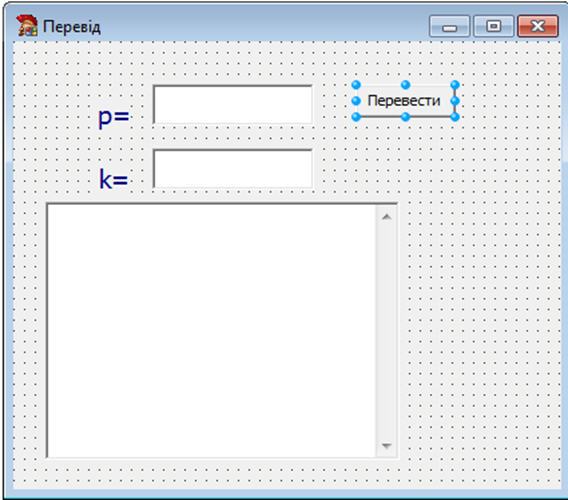Maximize the Перевід form window

tap(493, 26)
